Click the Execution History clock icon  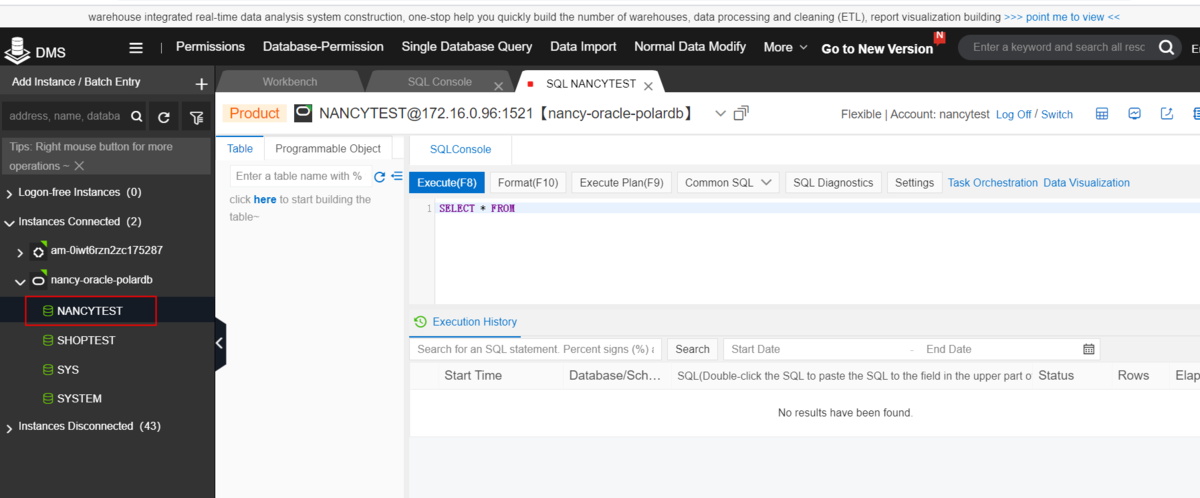click(x=420, y=322)
